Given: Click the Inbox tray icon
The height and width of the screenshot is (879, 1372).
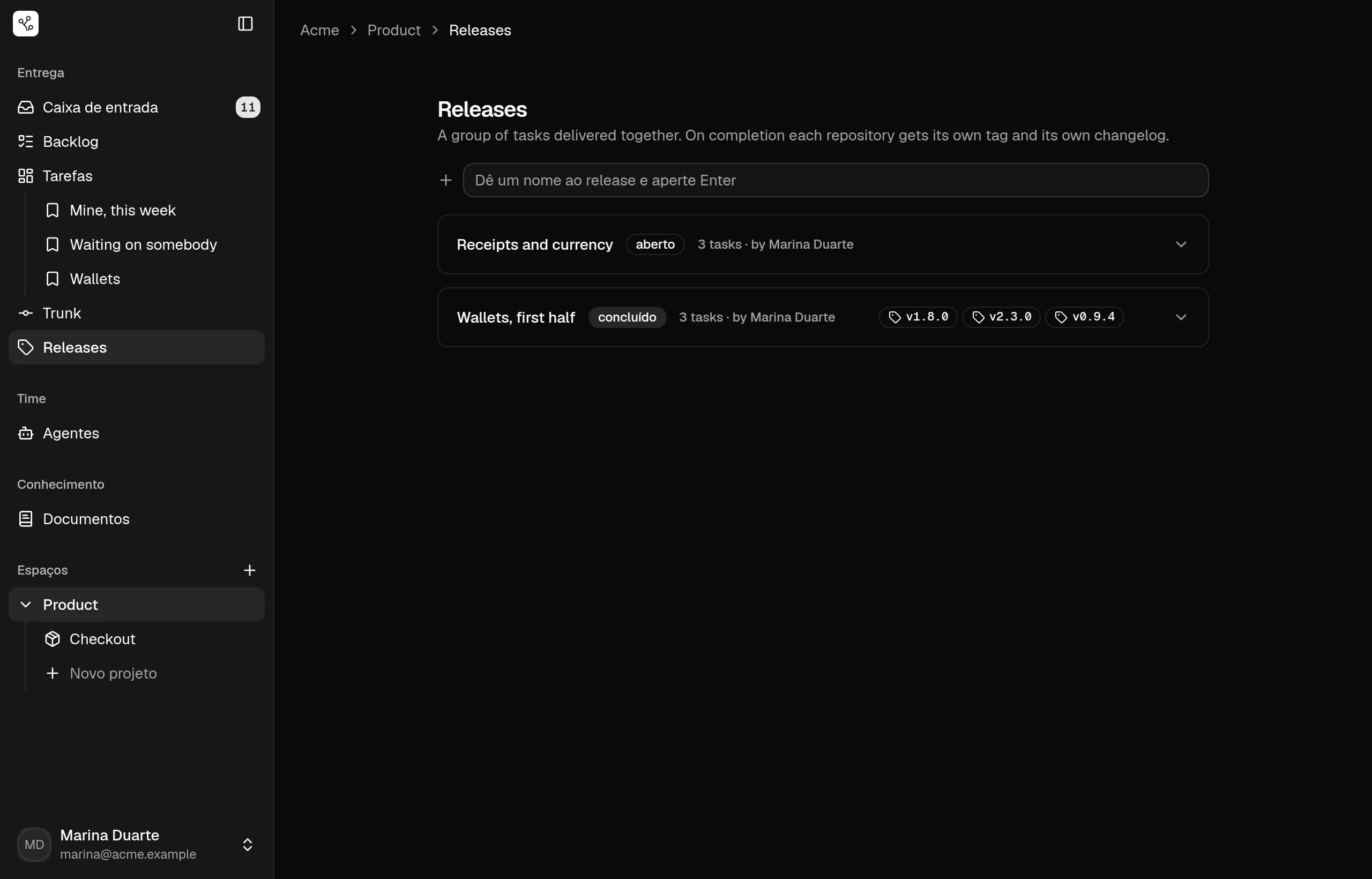Looking at the screenshot, I should pyautogui.click(x=26, y=107).
